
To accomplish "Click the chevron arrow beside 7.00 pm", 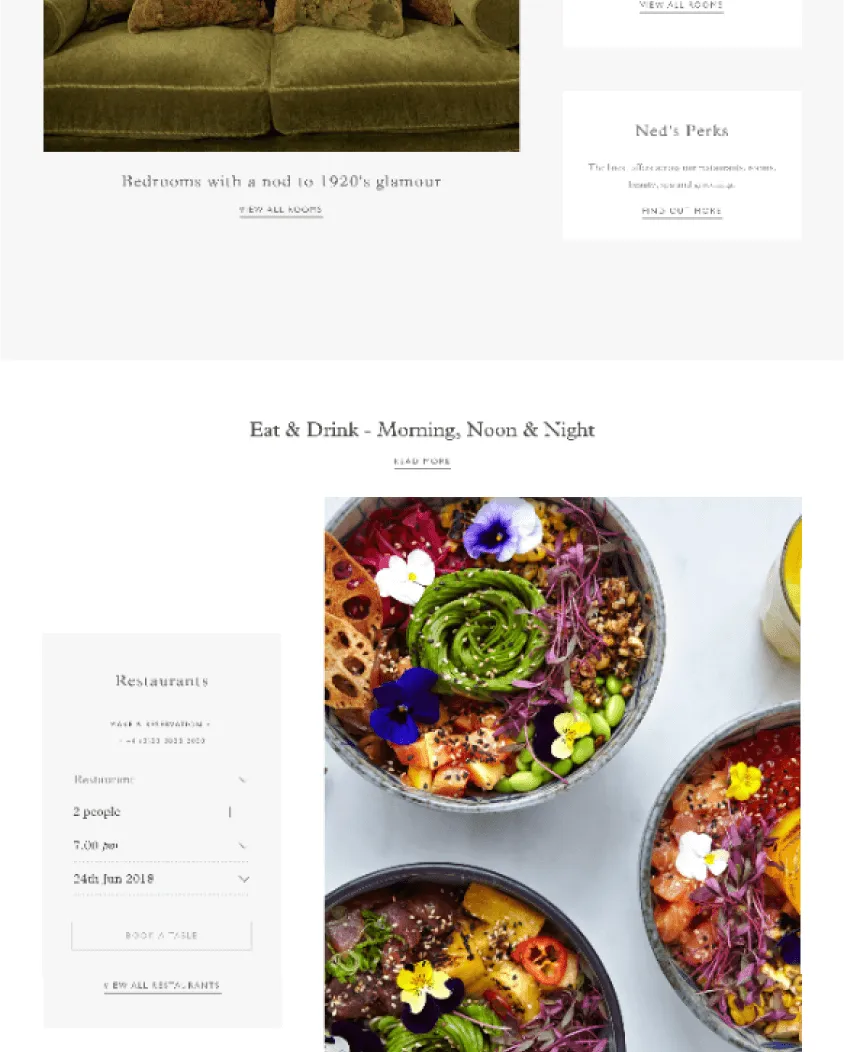I will pyautogui.click(x=243, y=845).
